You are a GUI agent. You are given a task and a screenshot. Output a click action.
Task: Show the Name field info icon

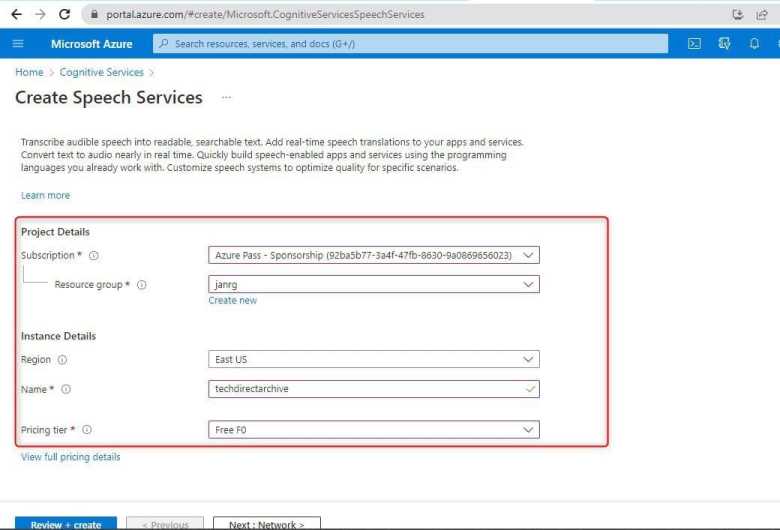pyautogui.click(x=66, y=389)
